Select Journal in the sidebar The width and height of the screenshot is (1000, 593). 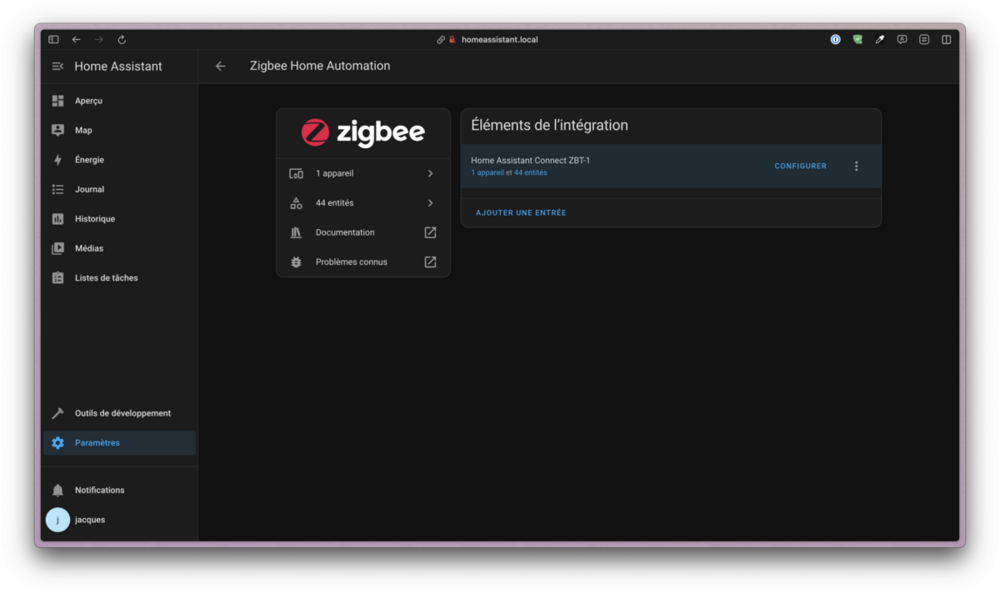point(119,189)
